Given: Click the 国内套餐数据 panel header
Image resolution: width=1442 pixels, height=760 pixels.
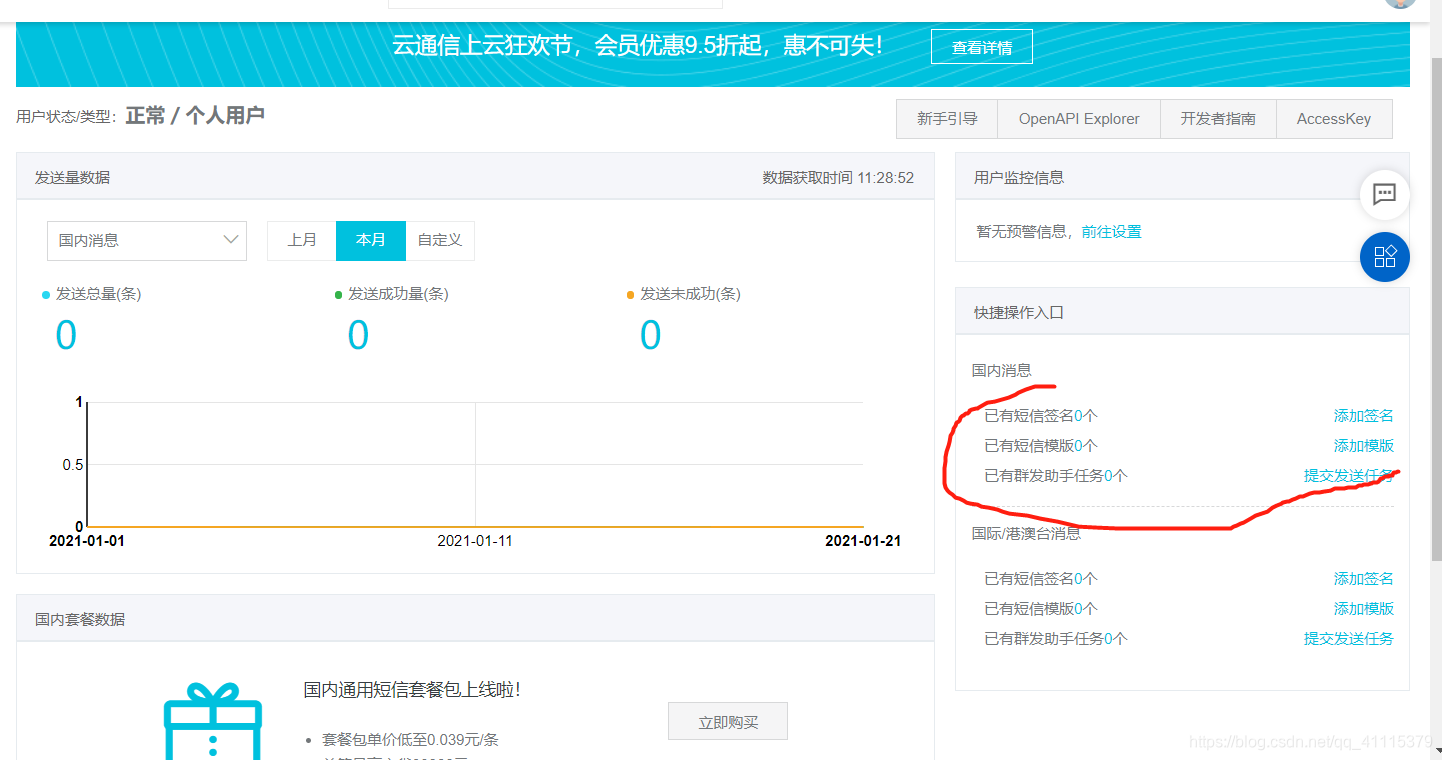Looking at the screenshot, I should point(475,619).
